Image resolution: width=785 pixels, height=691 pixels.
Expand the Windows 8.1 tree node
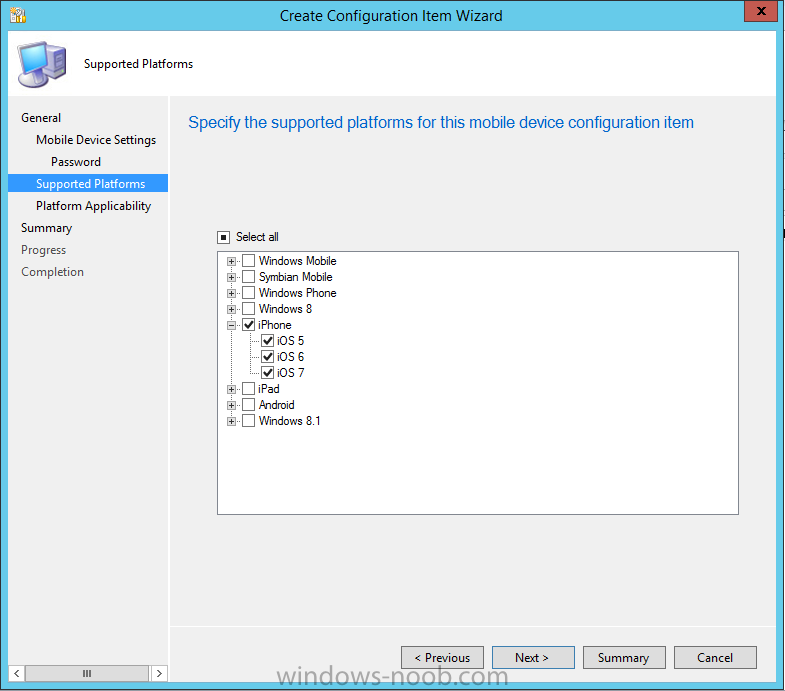231,422
